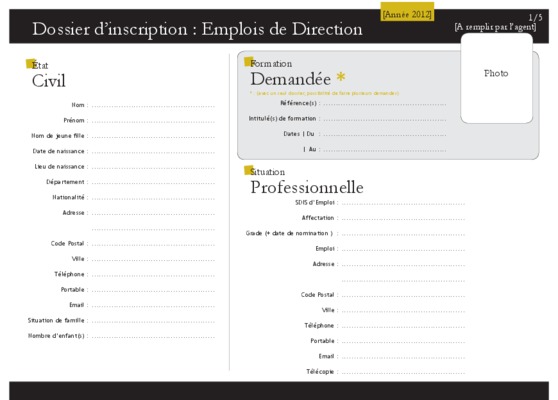Click the Référence(s) field line
Screen dimensions: 558x400
pyautogui.click(x=385, y=104)
